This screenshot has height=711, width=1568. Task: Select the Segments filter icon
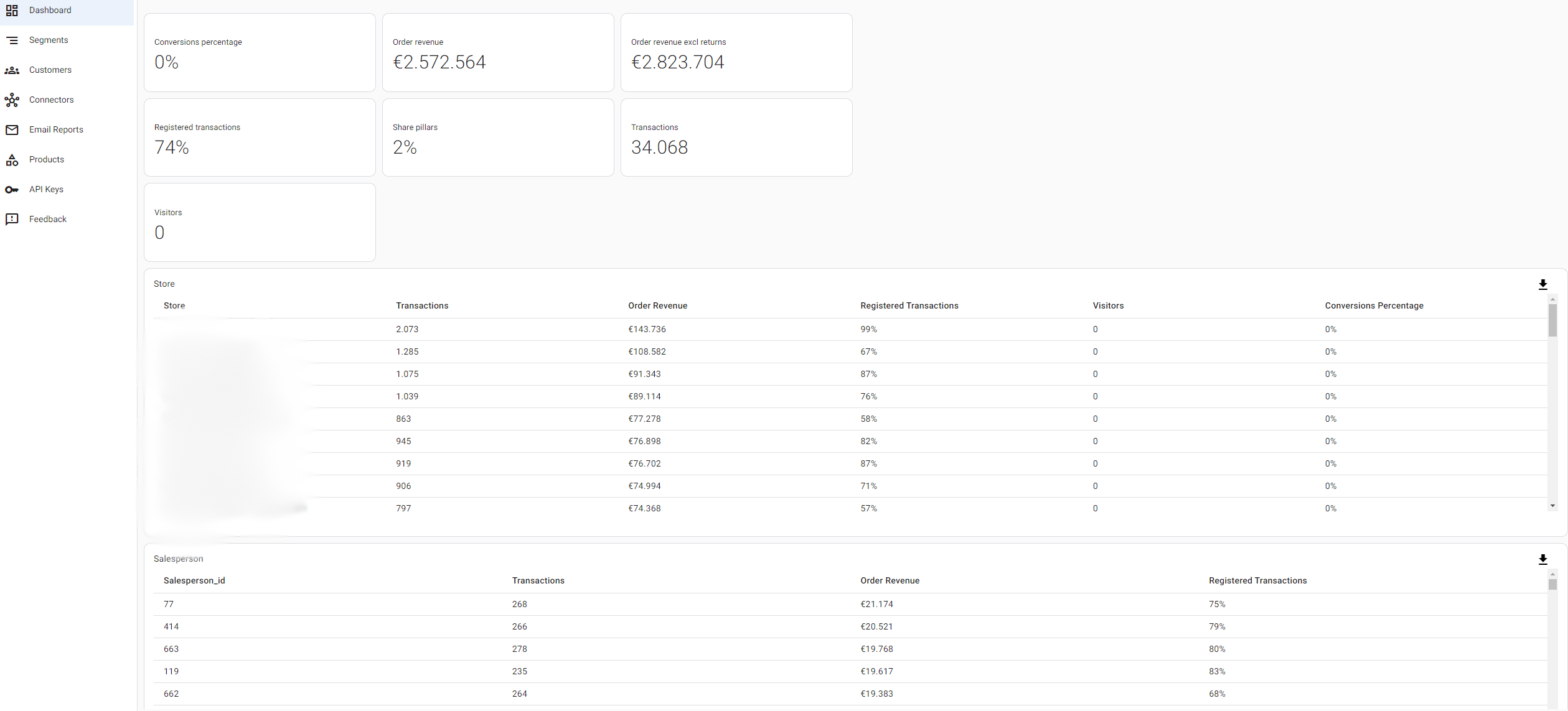[12, 40]
